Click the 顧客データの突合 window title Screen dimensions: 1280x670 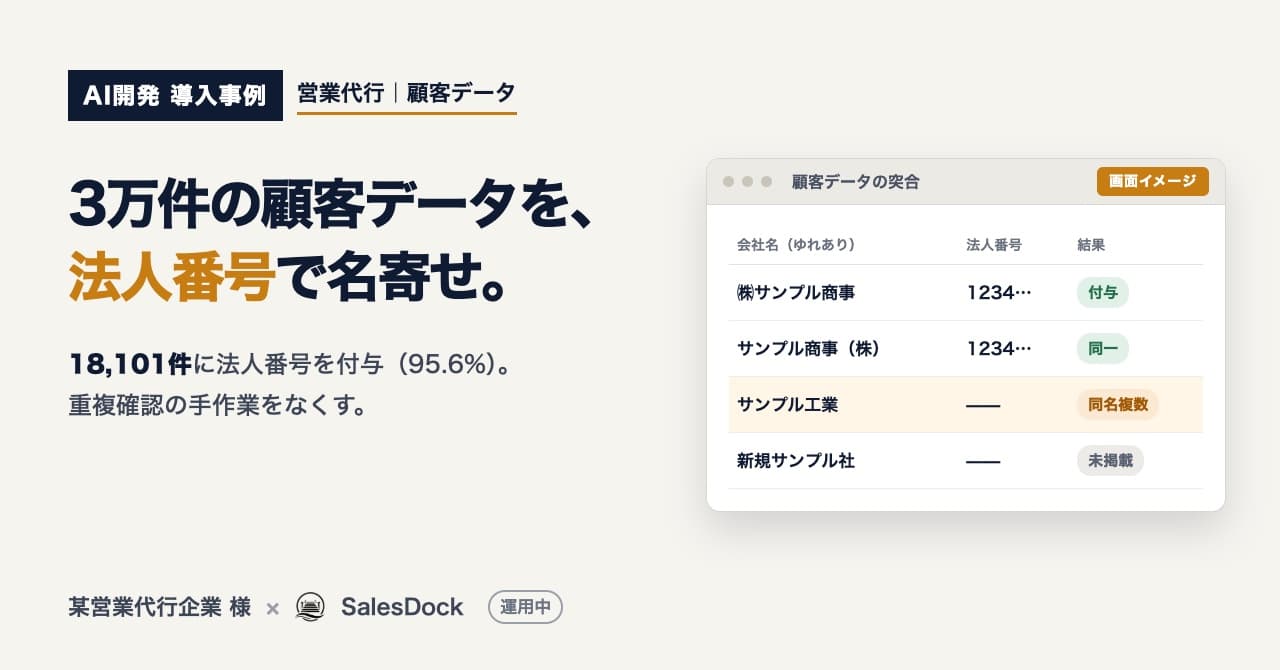click(855, 182)
